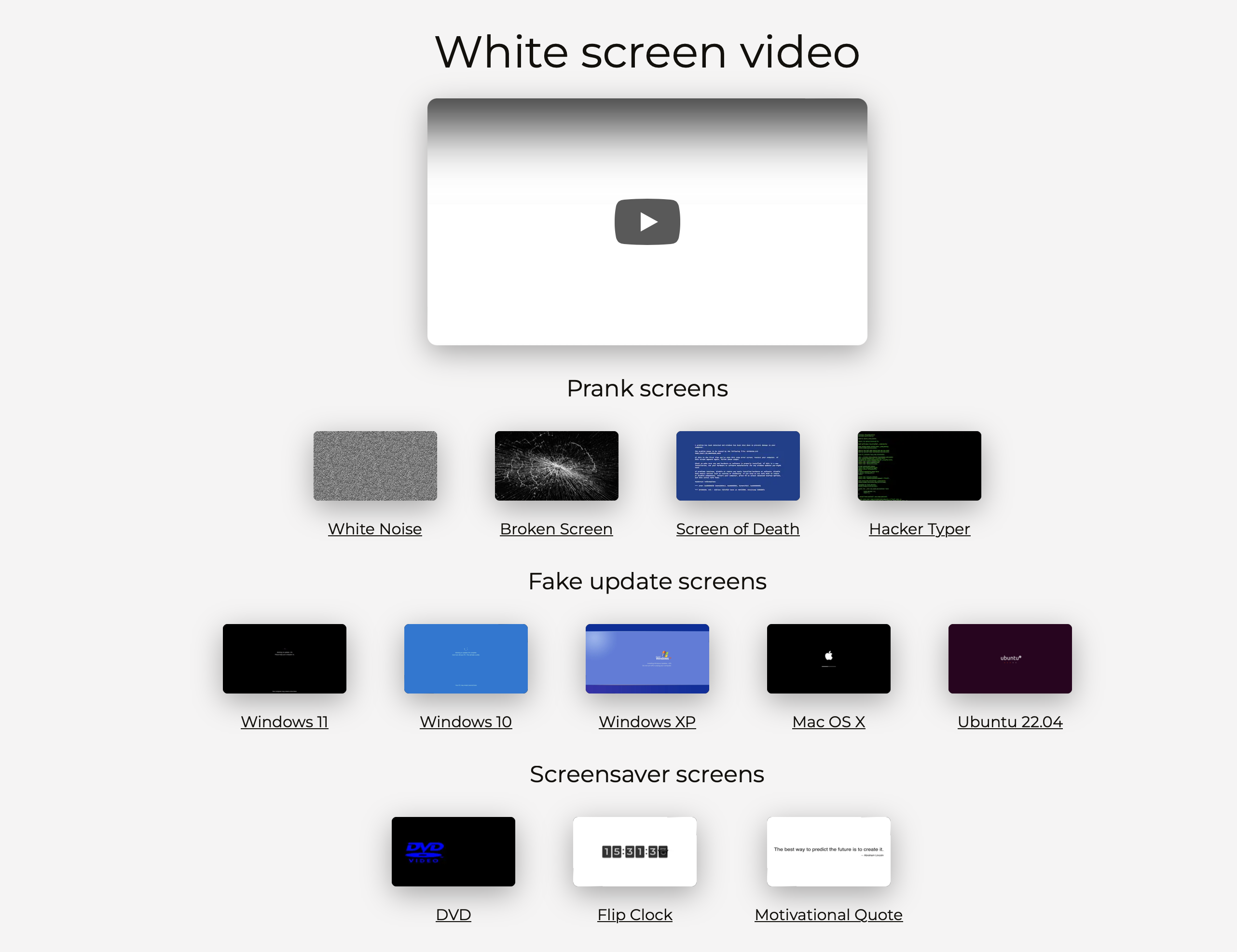The height and width of the screenshot is (952, 1237).
Task: Open the Motivational Quote screensaver
Action: click(x=829, y=914)
